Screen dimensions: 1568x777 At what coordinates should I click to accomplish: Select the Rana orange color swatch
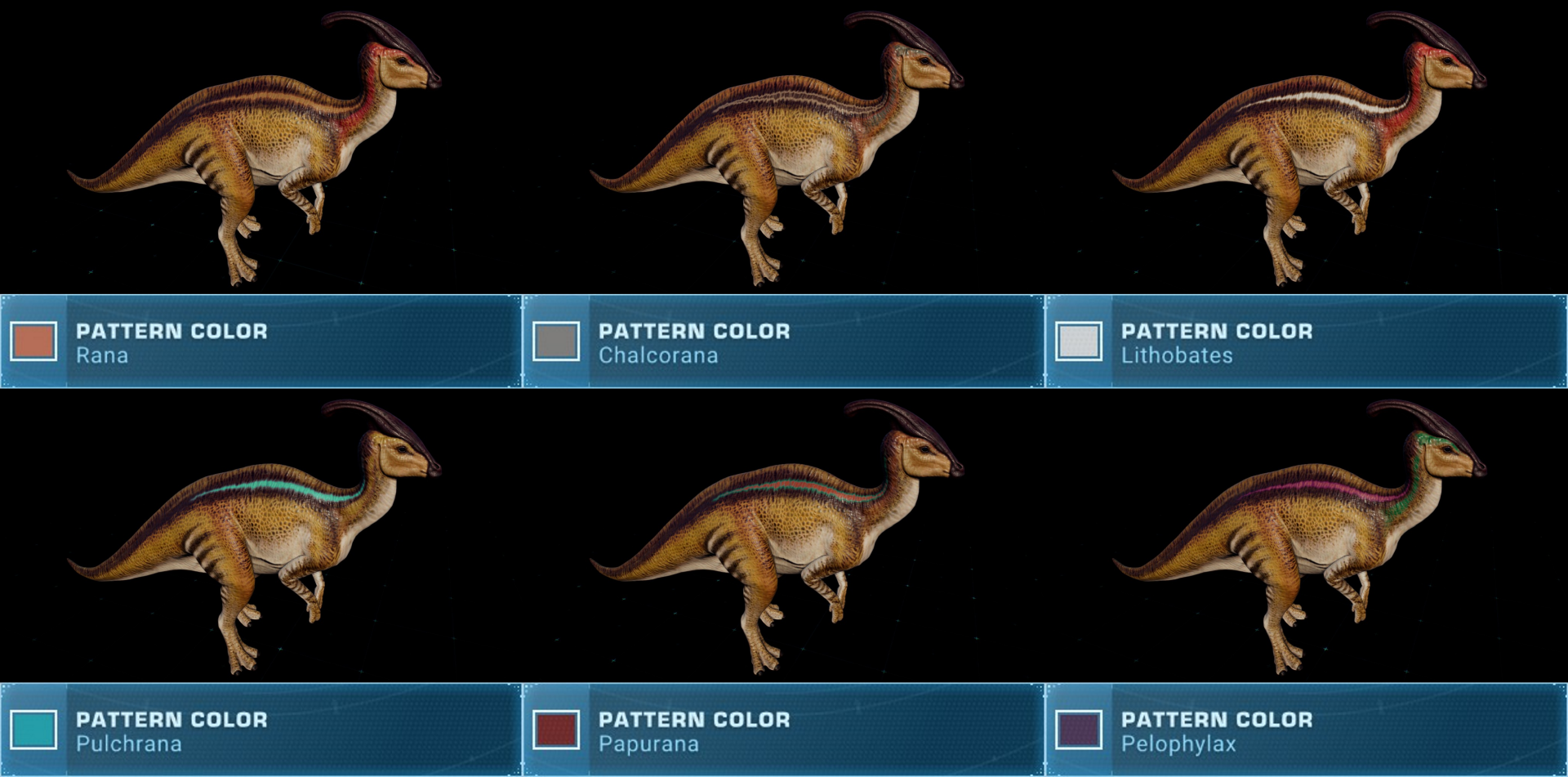(33, 341)
